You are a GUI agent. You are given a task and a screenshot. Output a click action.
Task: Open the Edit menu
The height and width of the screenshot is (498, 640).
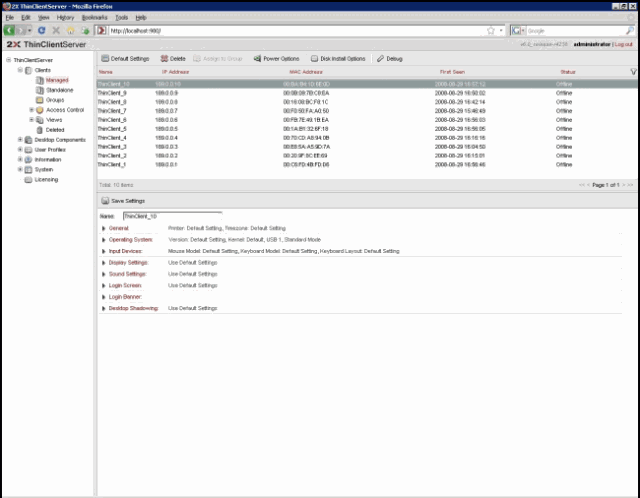pos(26,18)
